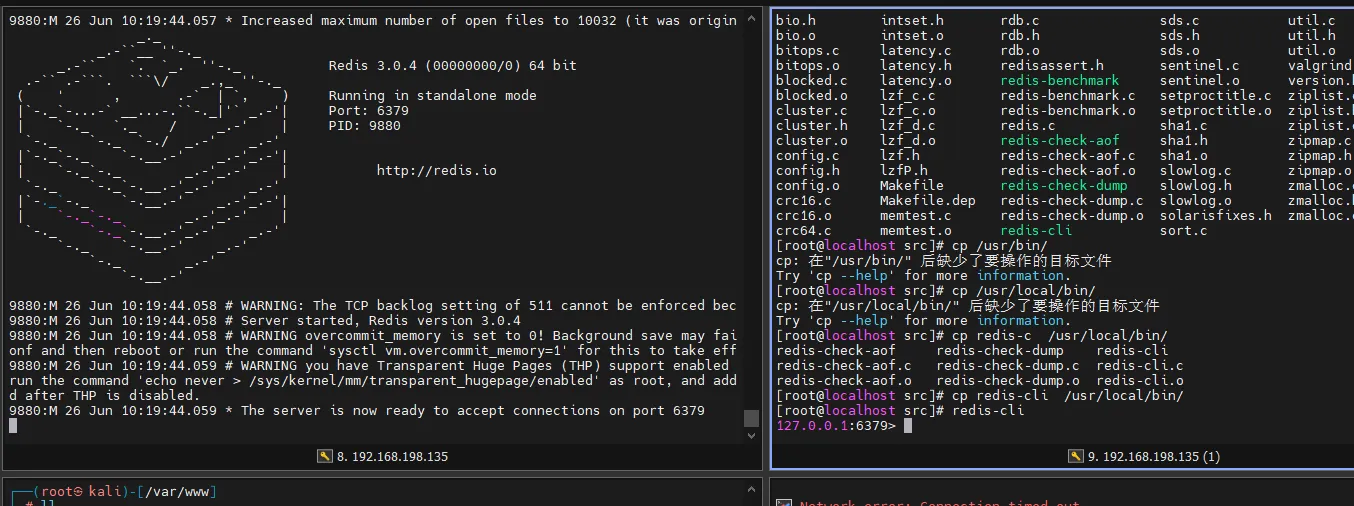
Task: Click the rdb.c file name
Action: [x=1020, y=21]
